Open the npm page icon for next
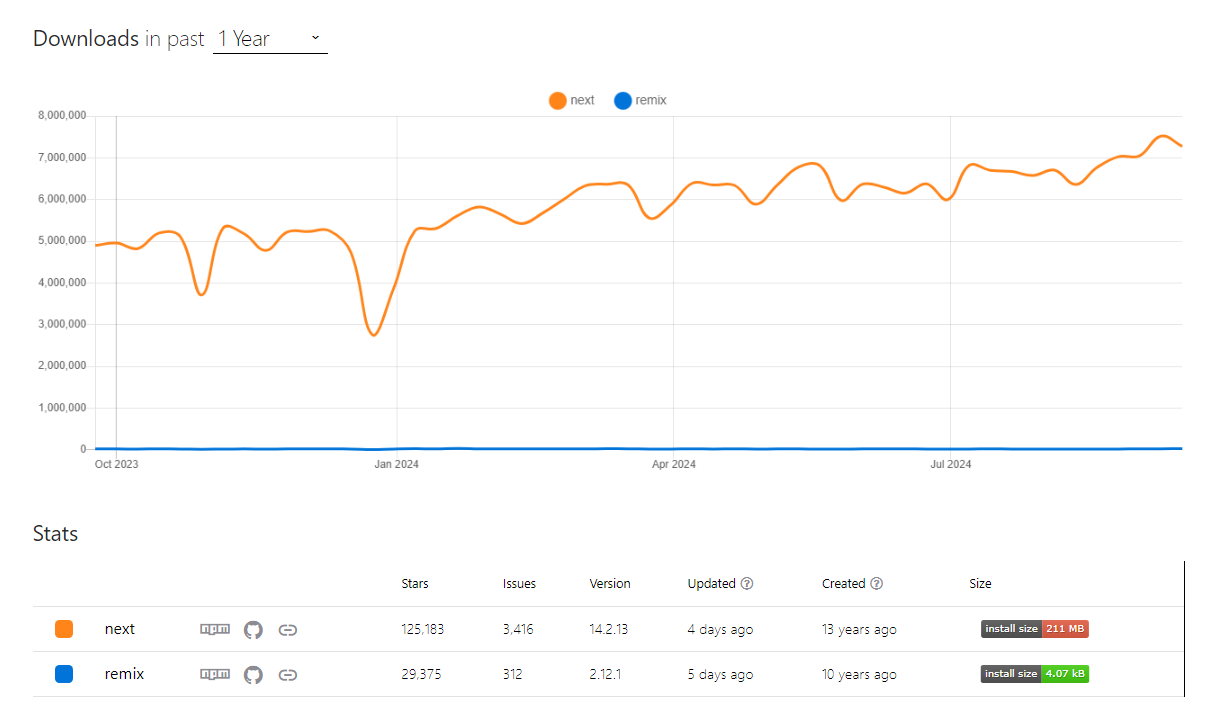1231x726 pixels. 215,629
